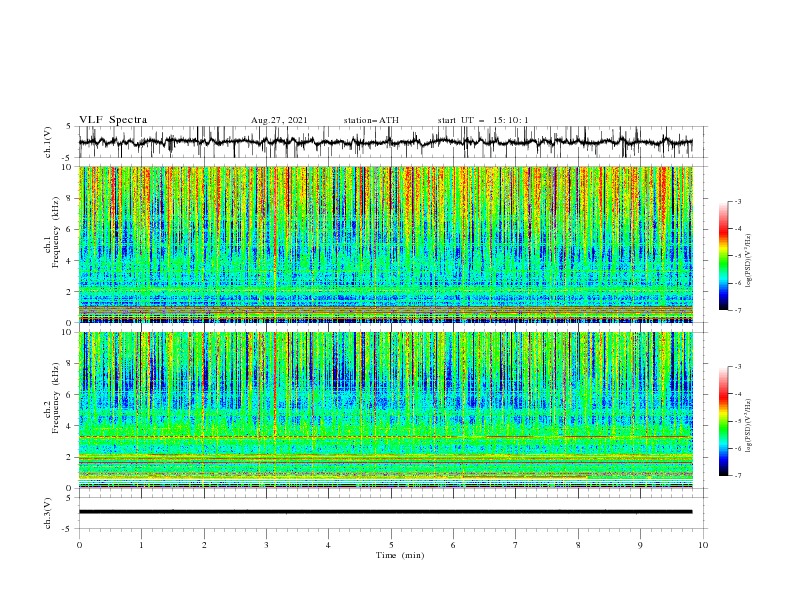Viewport: 792px width, 612px height.
Task: Click the ch.1 PSD color bar
Action: pos(723,256)
